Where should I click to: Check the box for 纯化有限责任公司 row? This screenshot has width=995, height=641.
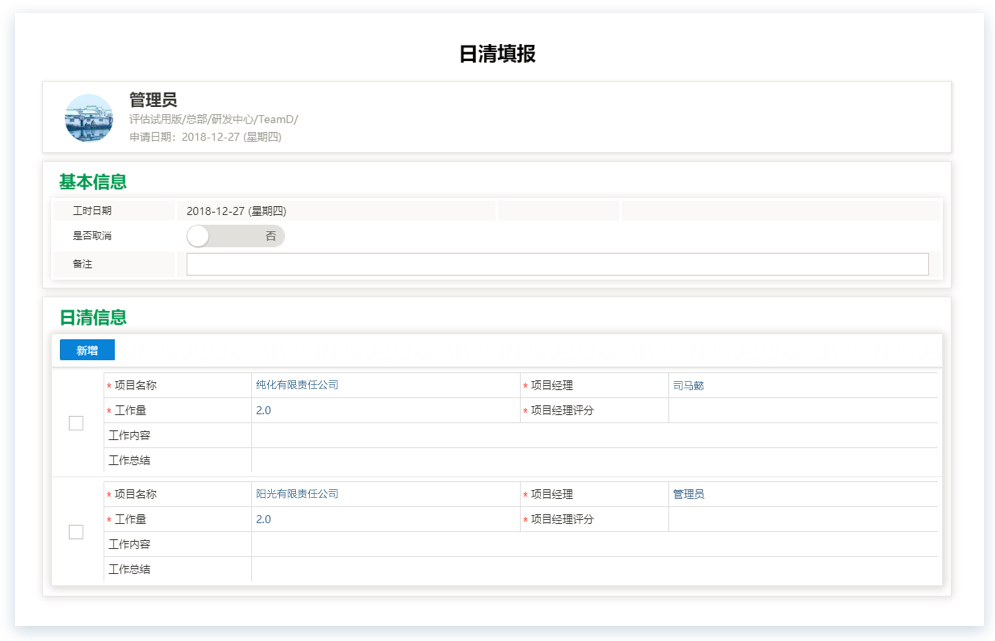[76, 423]
